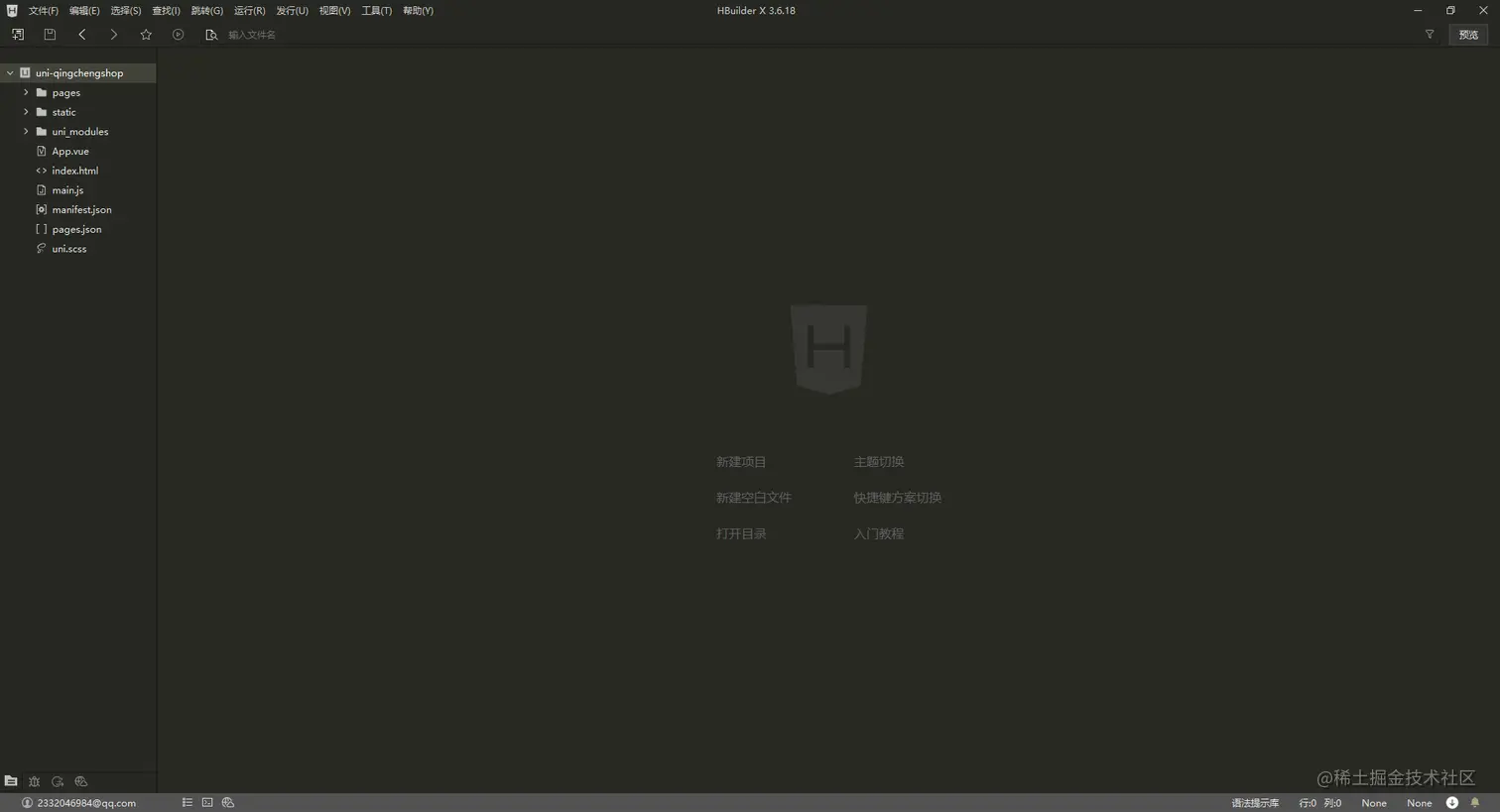Click the 2332046984@qq.com account text

(x=86, y=803)
